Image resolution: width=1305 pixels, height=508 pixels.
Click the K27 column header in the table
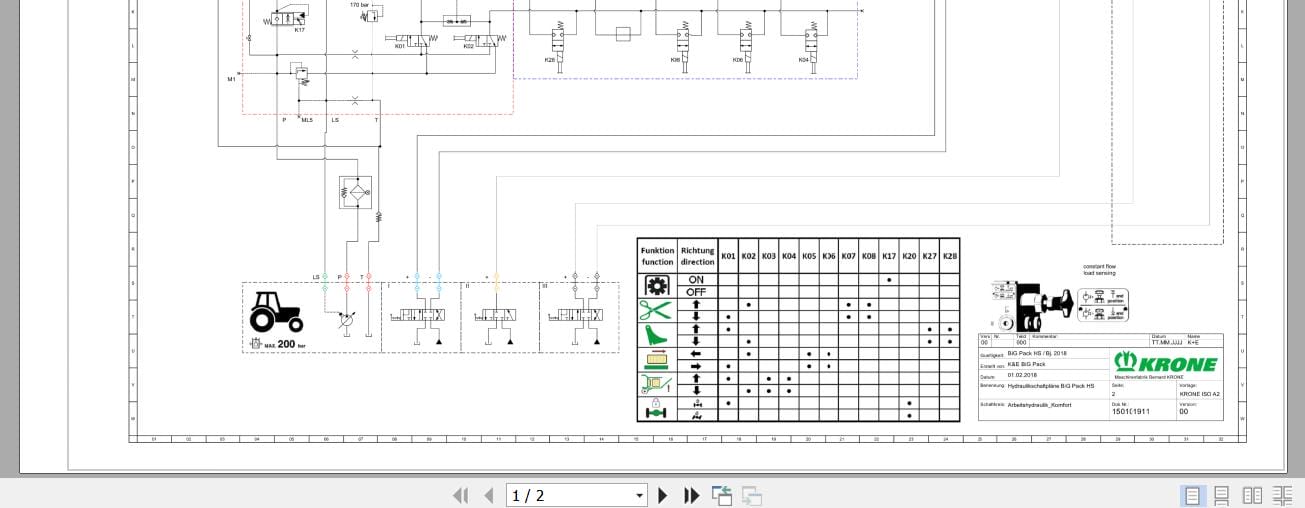929,256
